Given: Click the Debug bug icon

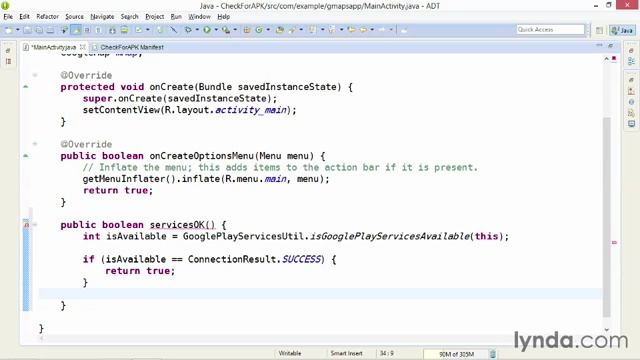Looking at the screenshot, I should [x=188, y=30].
